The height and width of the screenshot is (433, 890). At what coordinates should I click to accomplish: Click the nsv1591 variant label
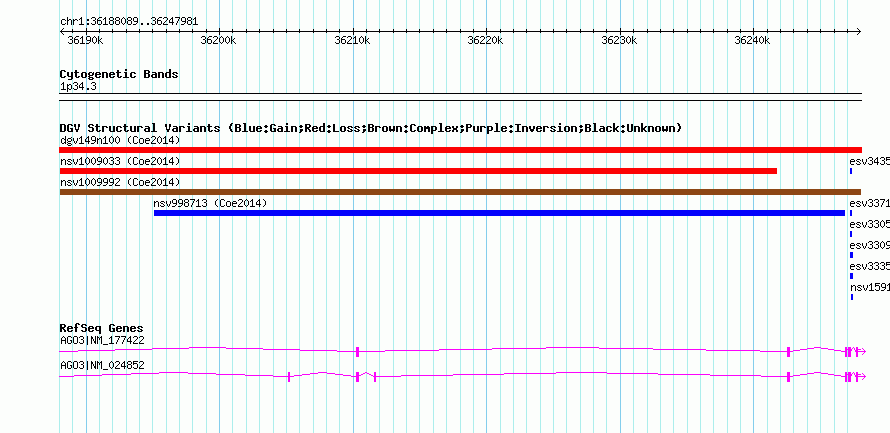pos(870,287)
